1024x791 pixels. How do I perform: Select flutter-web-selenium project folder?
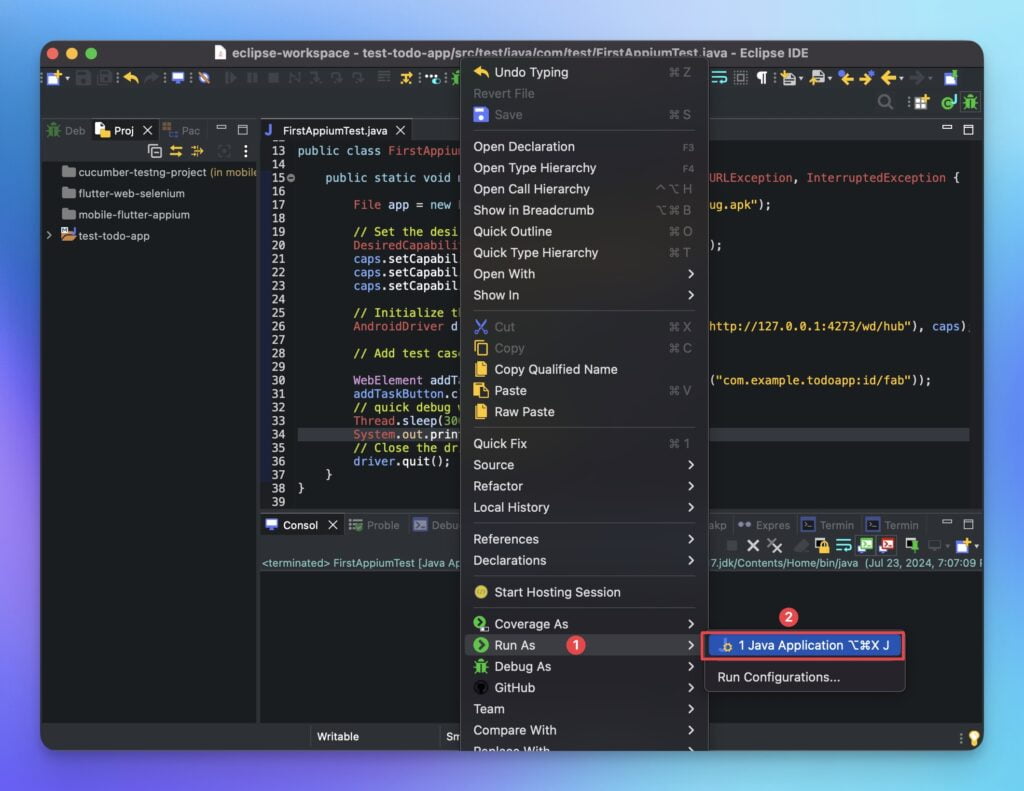[x=123, y=193]
